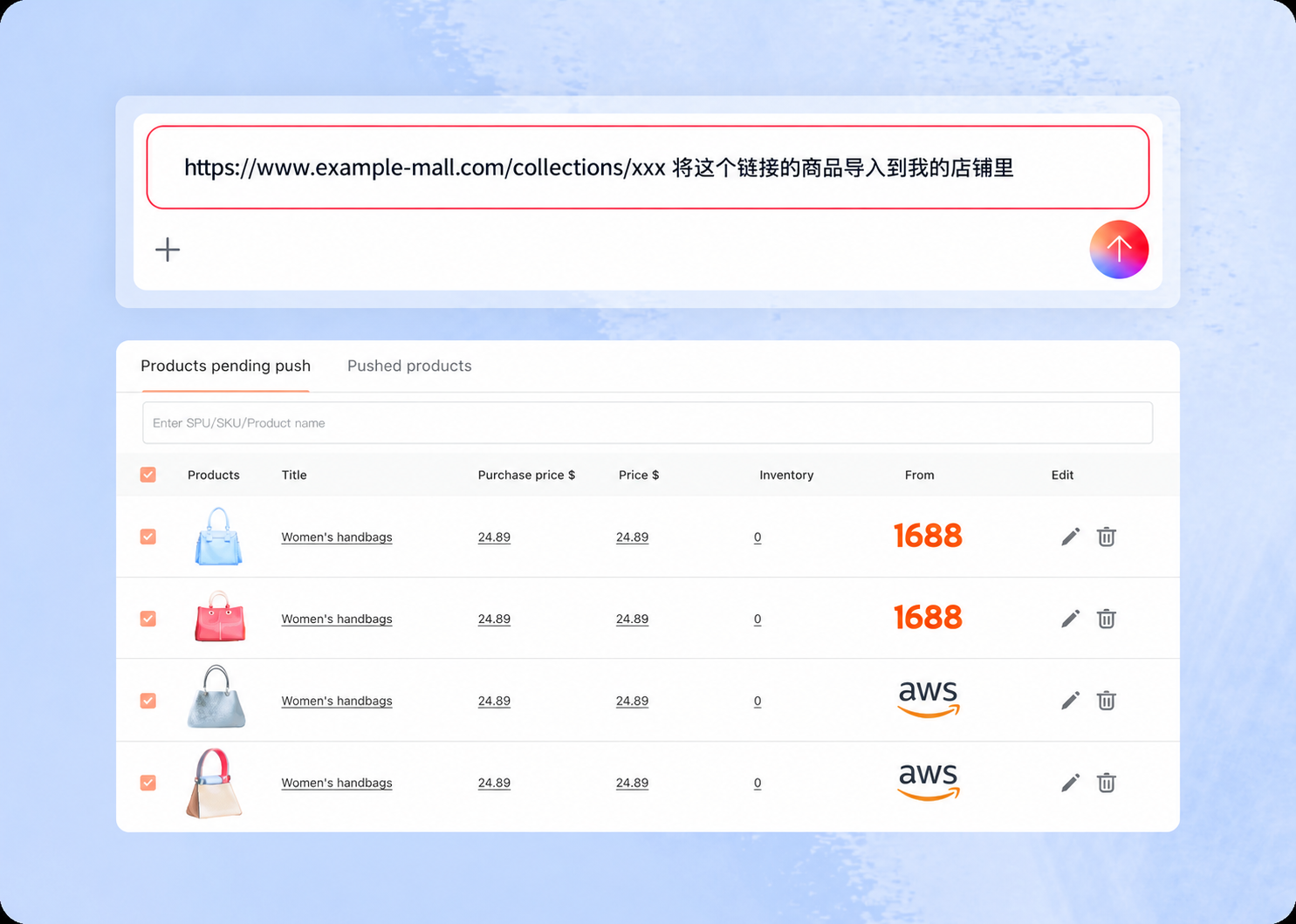Screen dimensions: 1296x924
Task: Switch to Products pending push tab
Action: (x=225, y=366)
